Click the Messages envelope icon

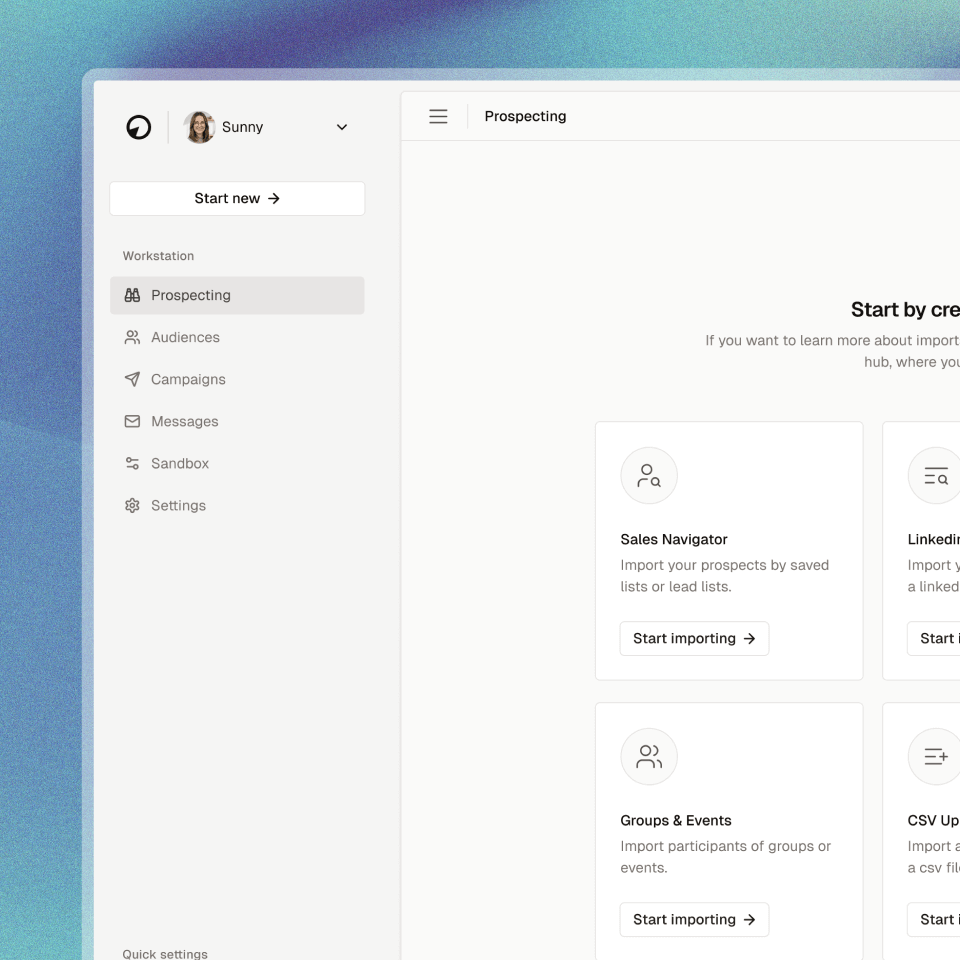132,421
